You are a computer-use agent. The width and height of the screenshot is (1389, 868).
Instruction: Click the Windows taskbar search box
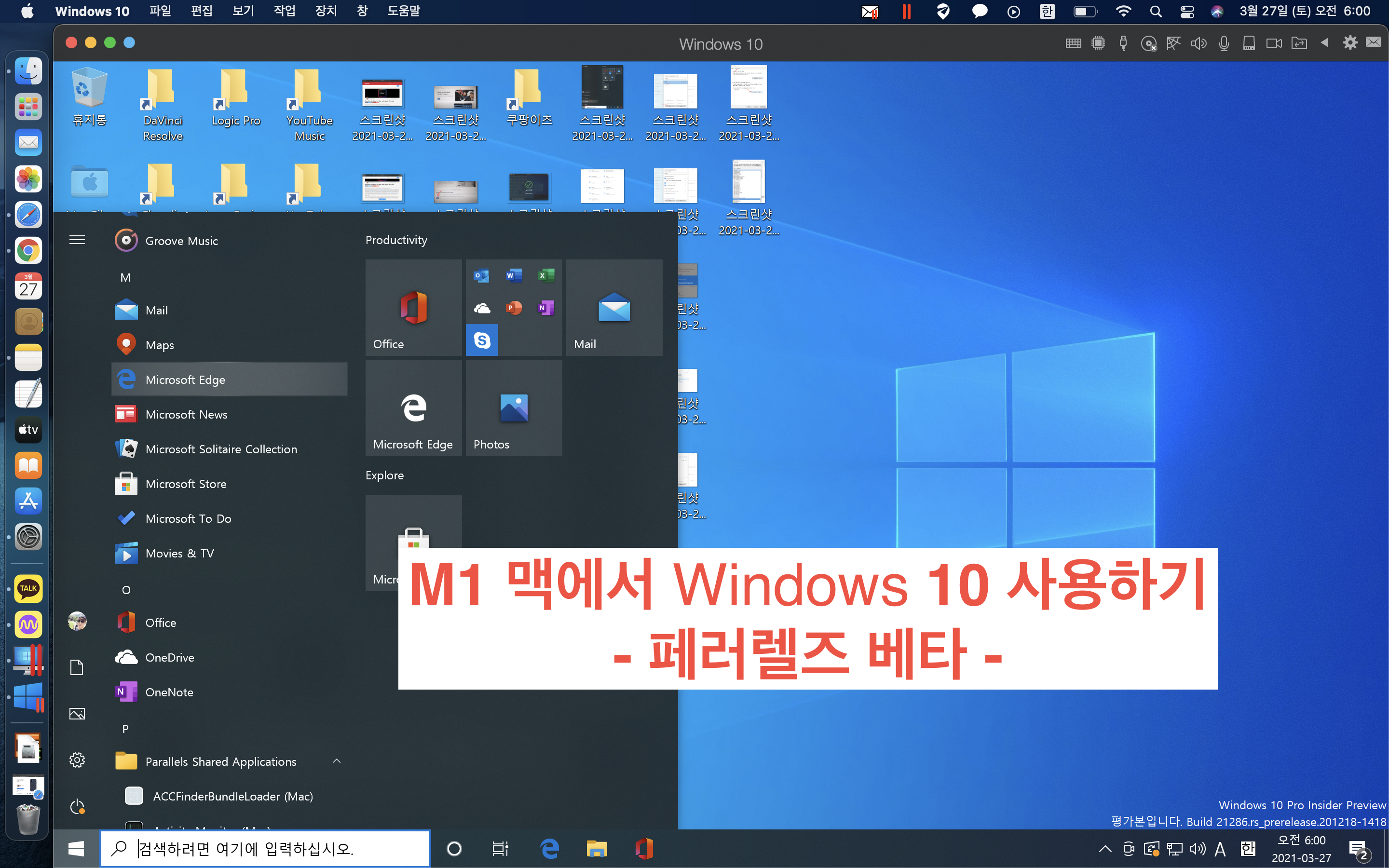tap(266, 849)
